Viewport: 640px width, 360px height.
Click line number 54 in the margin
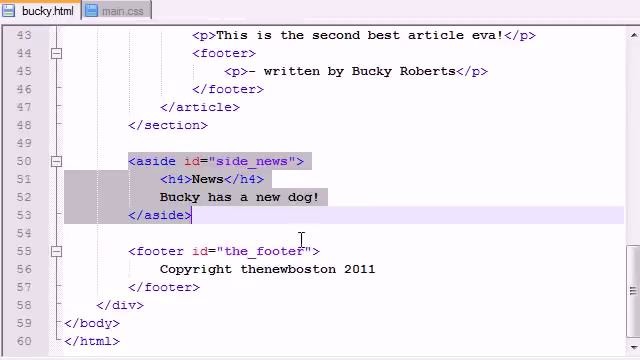coord(24,233)
